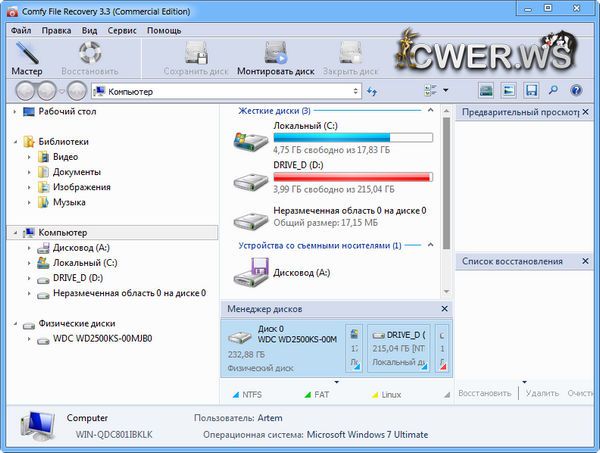Select the Неразмеченная область 0 drive icon
Viewport: 600px width, 453px height.
point(251,220)
